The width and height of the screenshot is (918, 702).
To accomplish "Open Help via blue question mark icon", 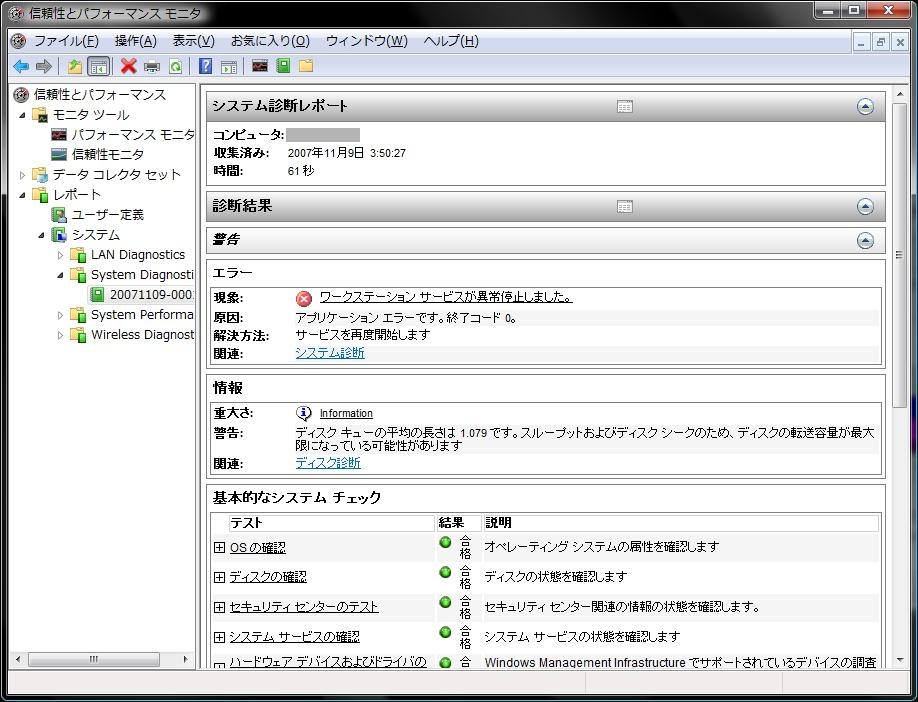I will tap(205, 66).
